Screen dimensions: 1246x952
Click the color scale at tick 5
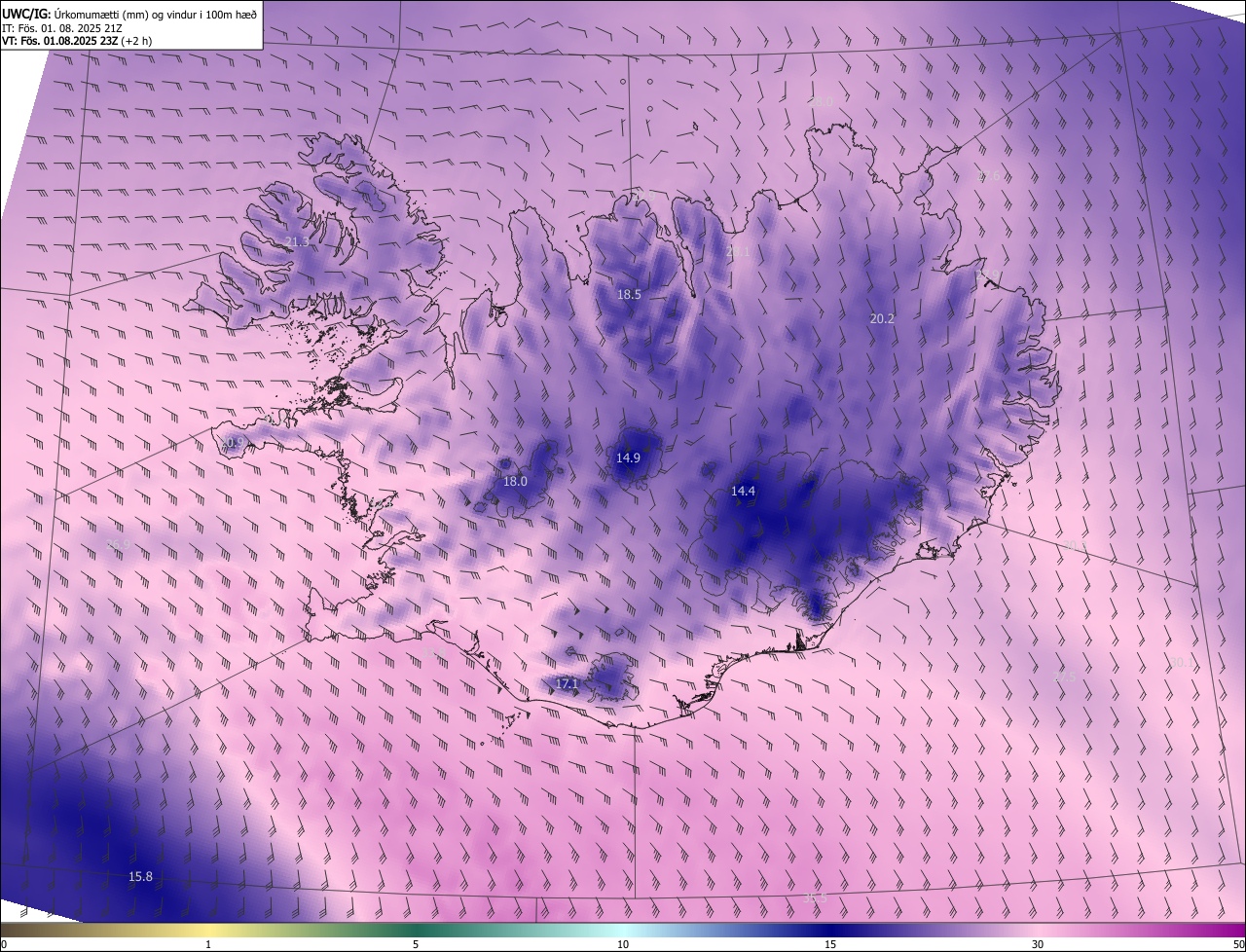click(x=416, y=944)
